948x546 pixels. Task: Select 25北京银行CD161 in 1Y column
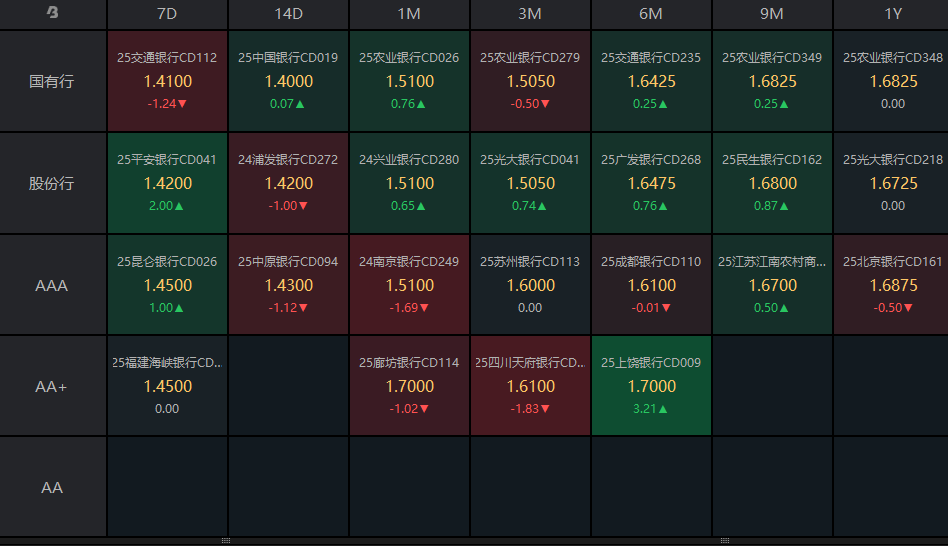point(892,285)
